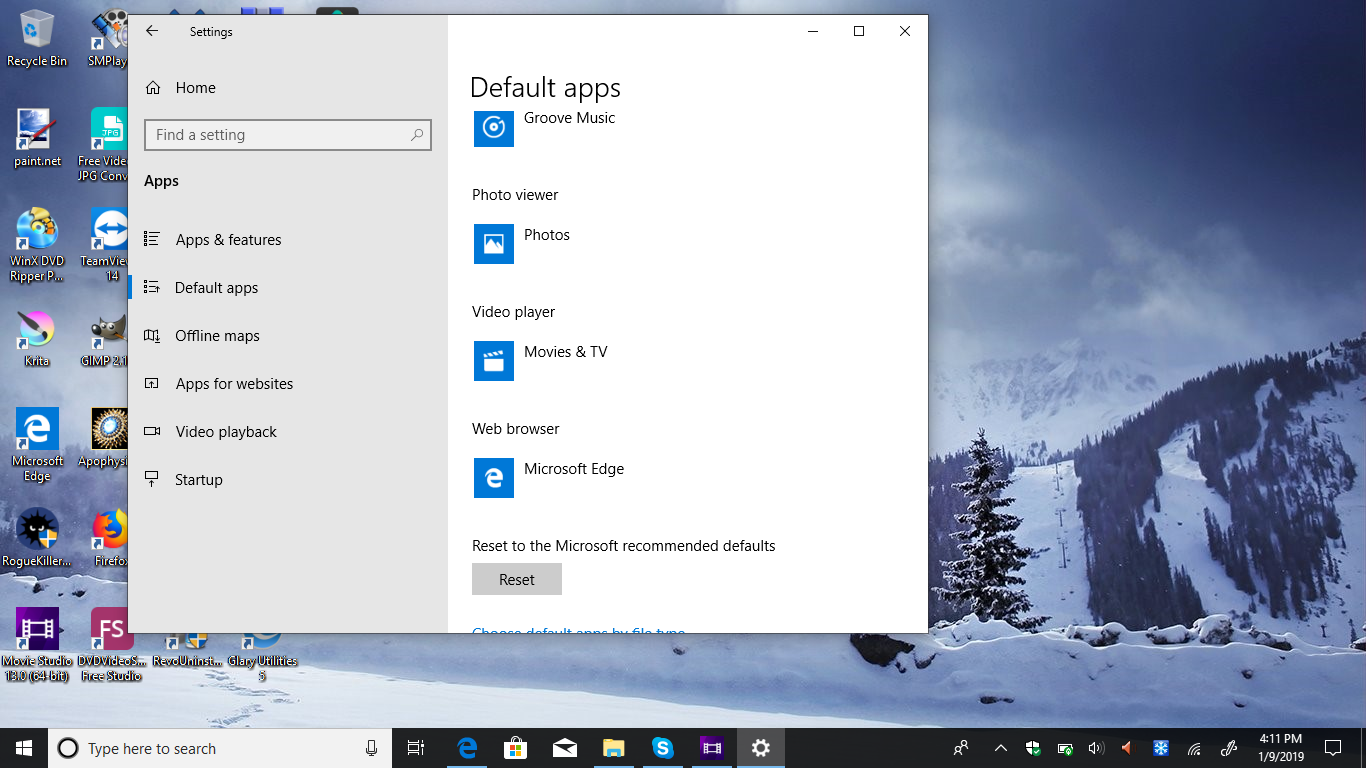Screen dimensions: 1366x768
Task: Choose the Photos default photo viewer icon
Action: pos(494,244)
